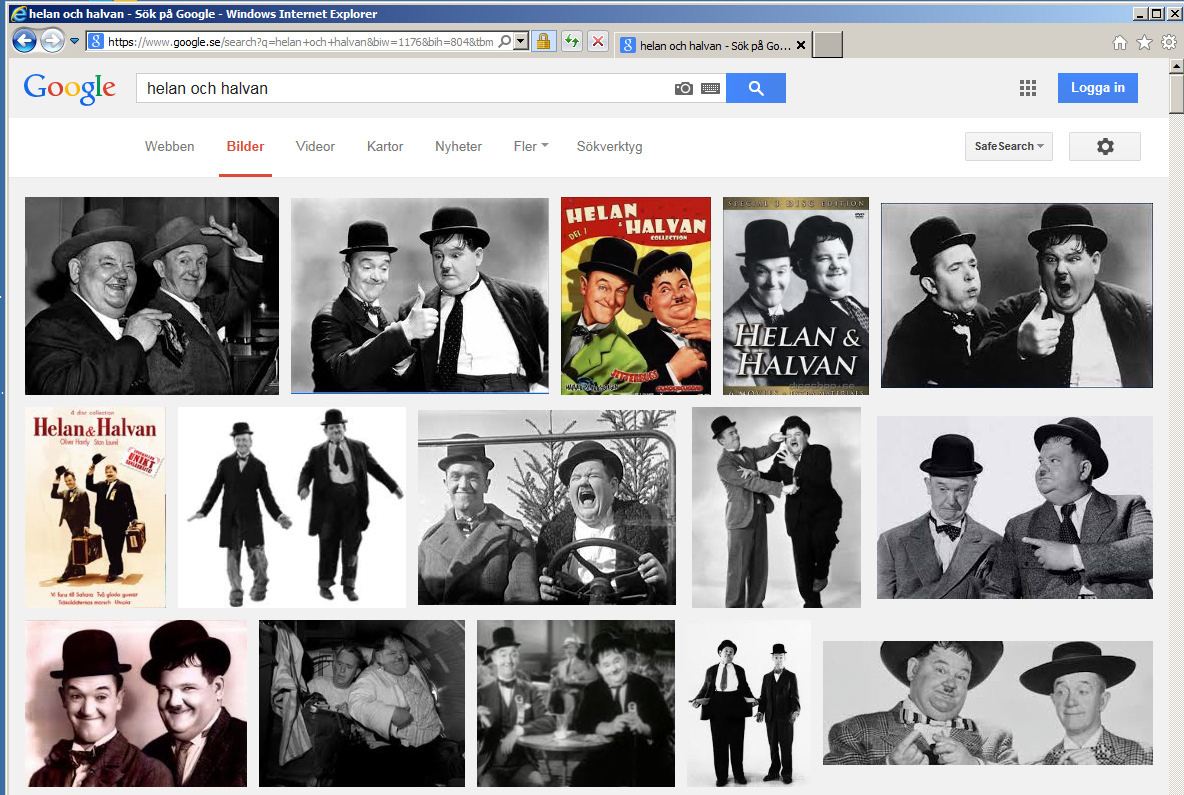Click the Internet Explorer window icon
The image size is (1184, 795).
click(x=18, y=14)
